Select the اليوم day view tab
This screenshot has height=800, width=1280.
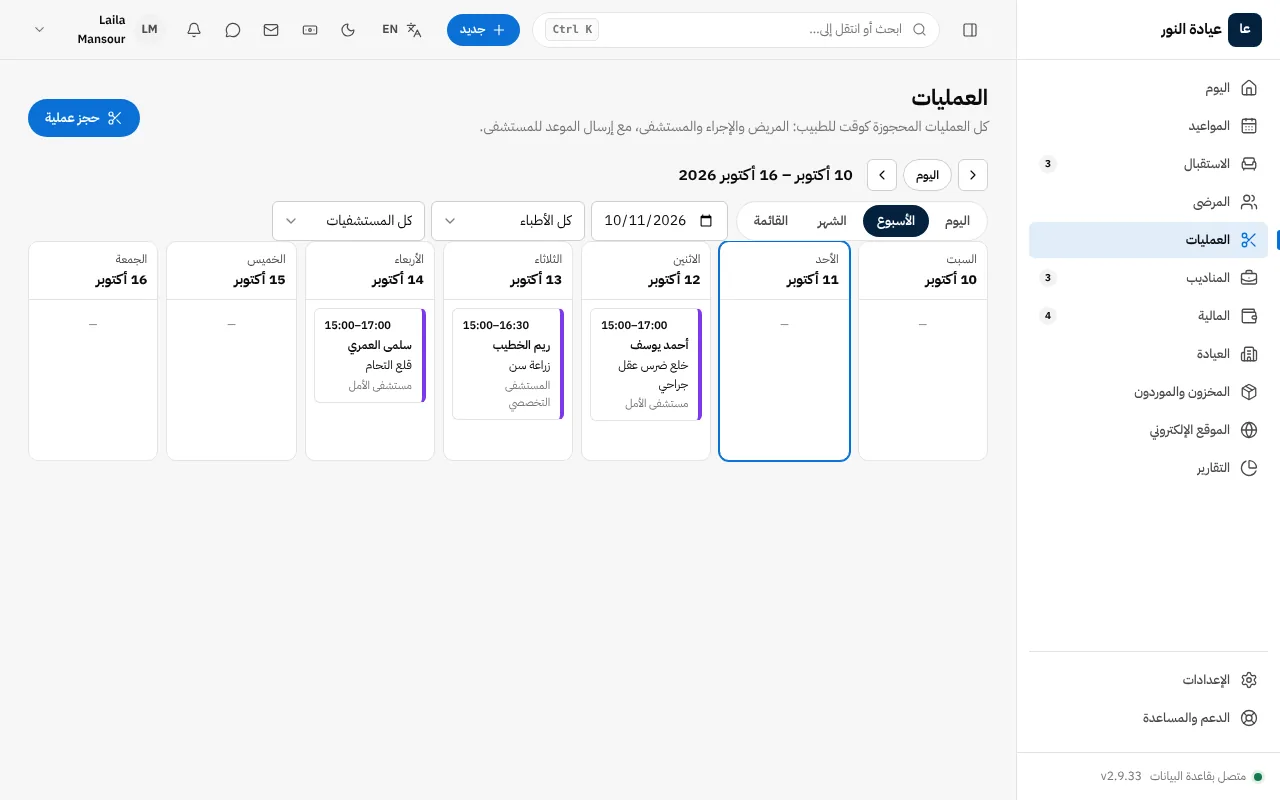pos(957,221)
